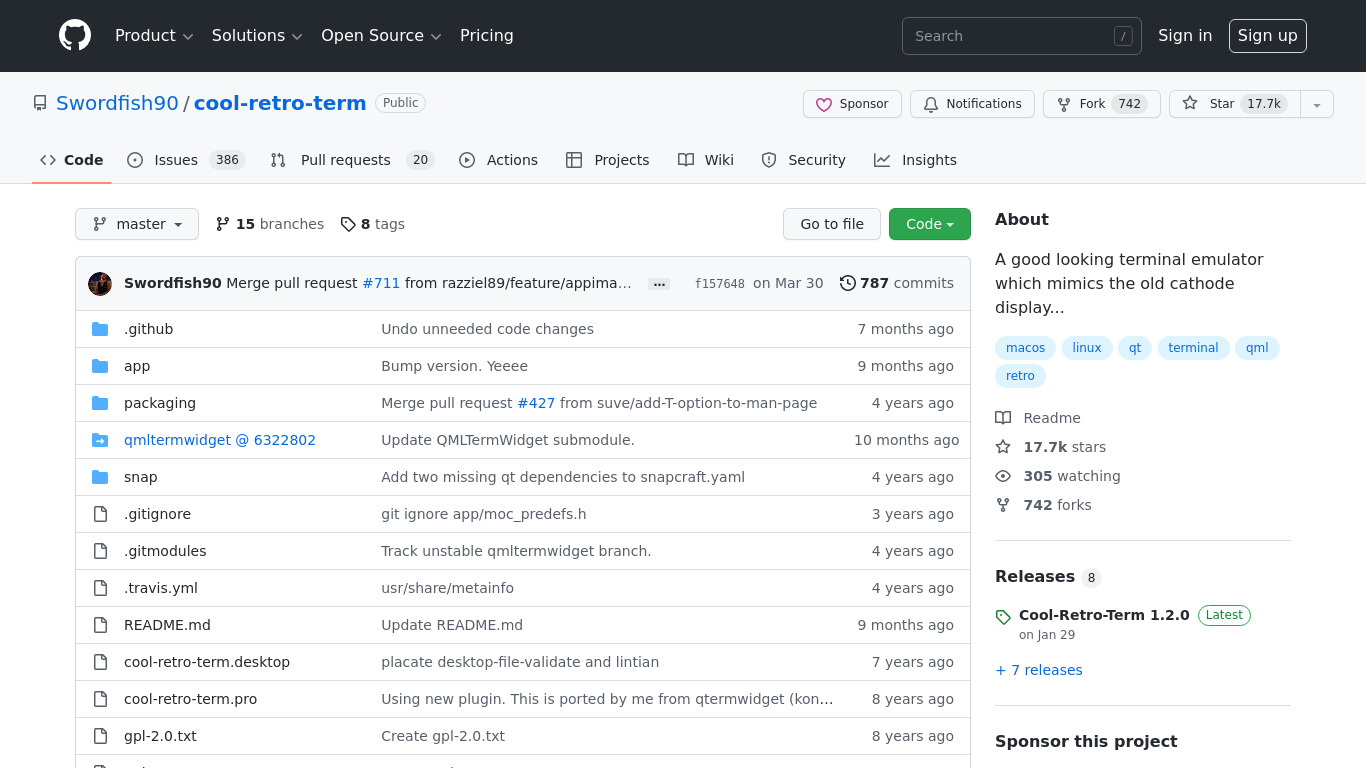Click the file icon for README.md
The image size is (1366, 768).
100,625
